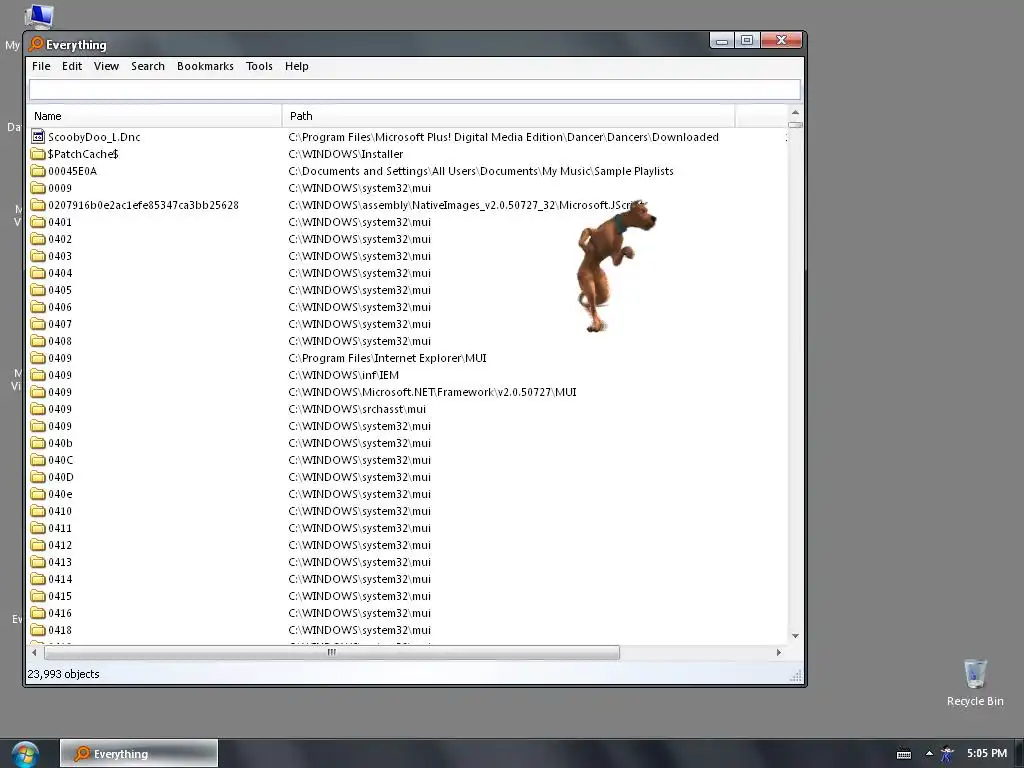This screenshot has width=1024, height=768.
Task: Select the 040e folder icon
Action: tap(38, 494)
